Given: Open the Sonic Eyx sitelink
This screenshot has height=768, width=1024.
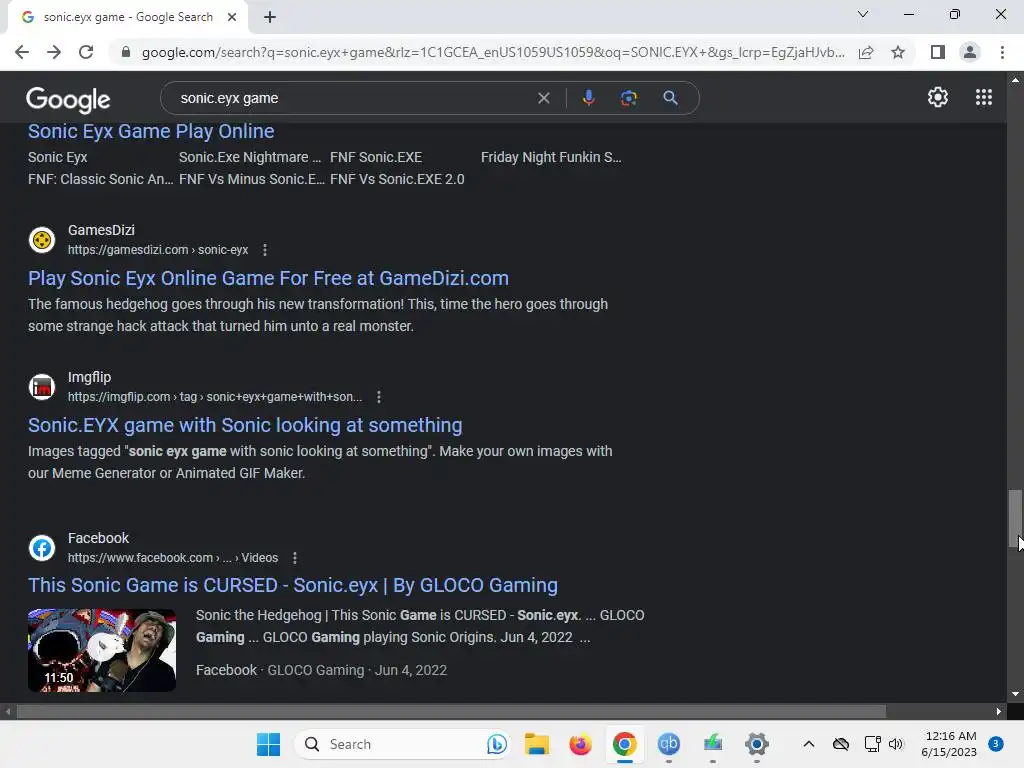Looking at the screenshot, I should tap(57, 157).
